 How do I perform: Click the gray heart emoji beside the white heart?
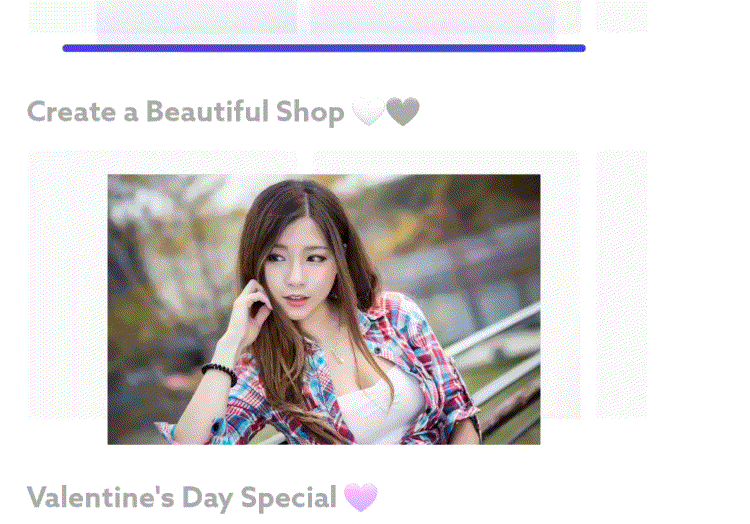pos(403,111)
